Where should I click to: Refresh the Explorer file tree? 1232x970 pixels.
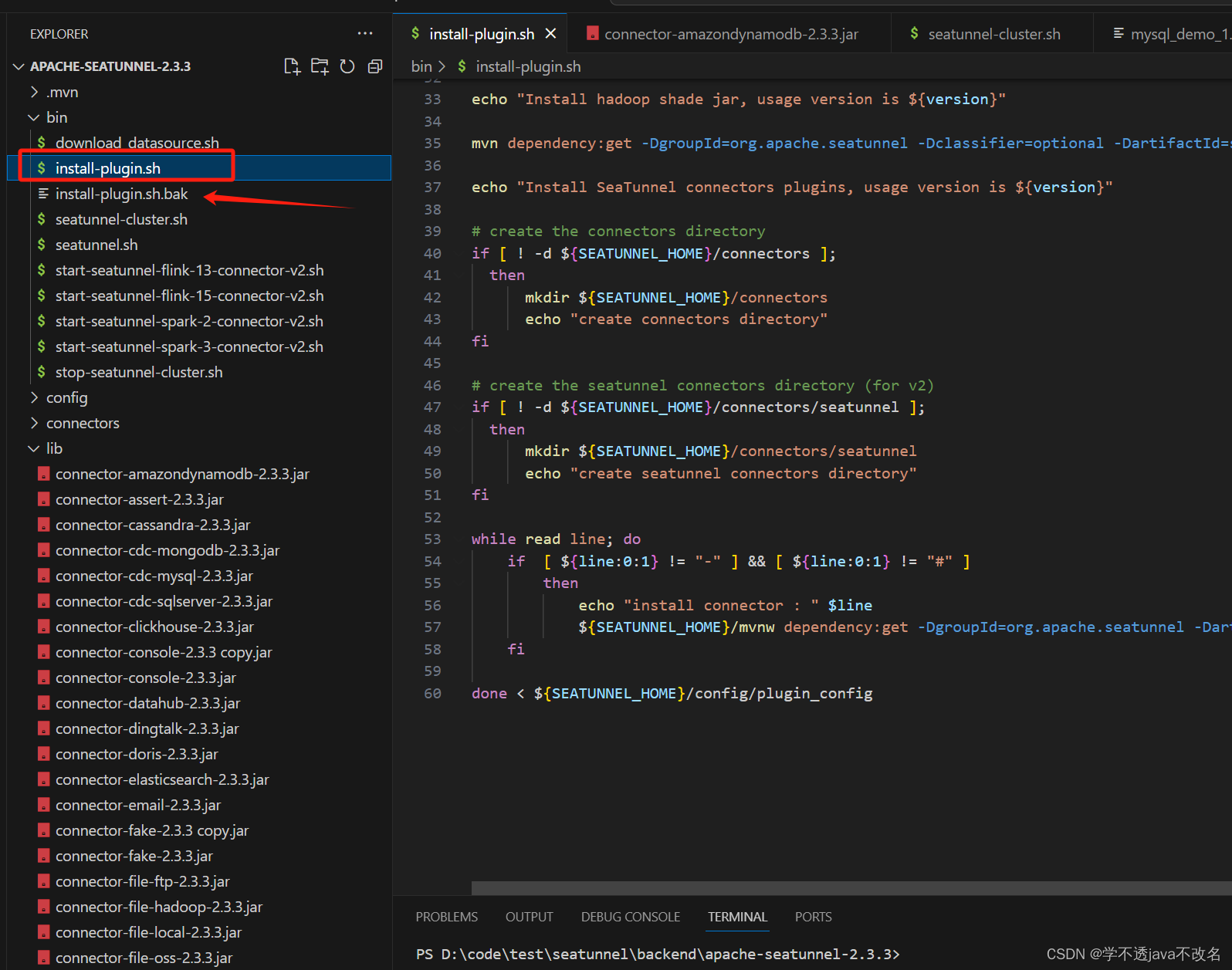[x=347, y=66]
